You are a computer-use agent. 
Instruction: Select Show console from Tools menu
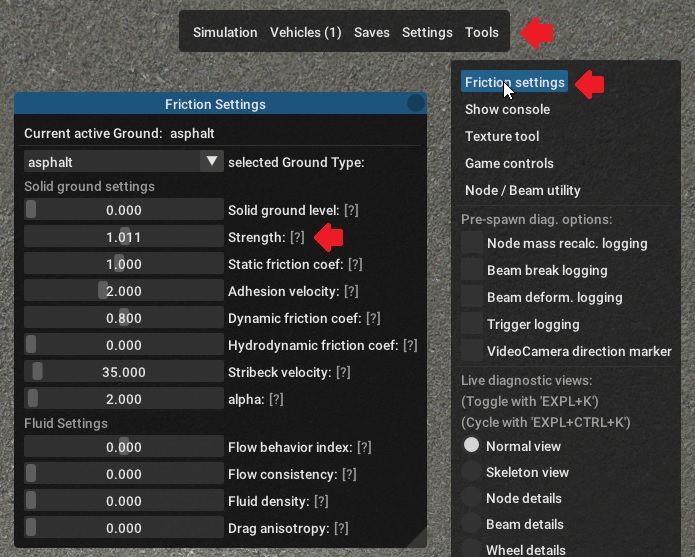click(x=507, y=109)
